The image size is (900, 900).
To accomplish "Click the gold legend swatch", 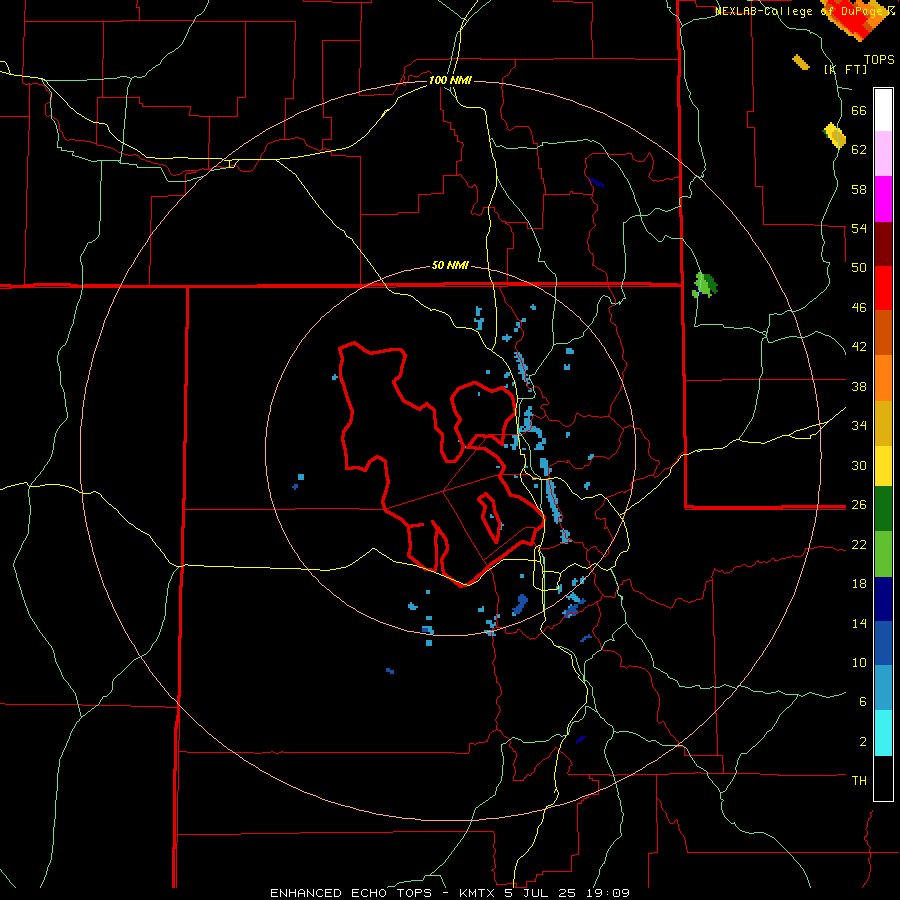I will 883,423.
